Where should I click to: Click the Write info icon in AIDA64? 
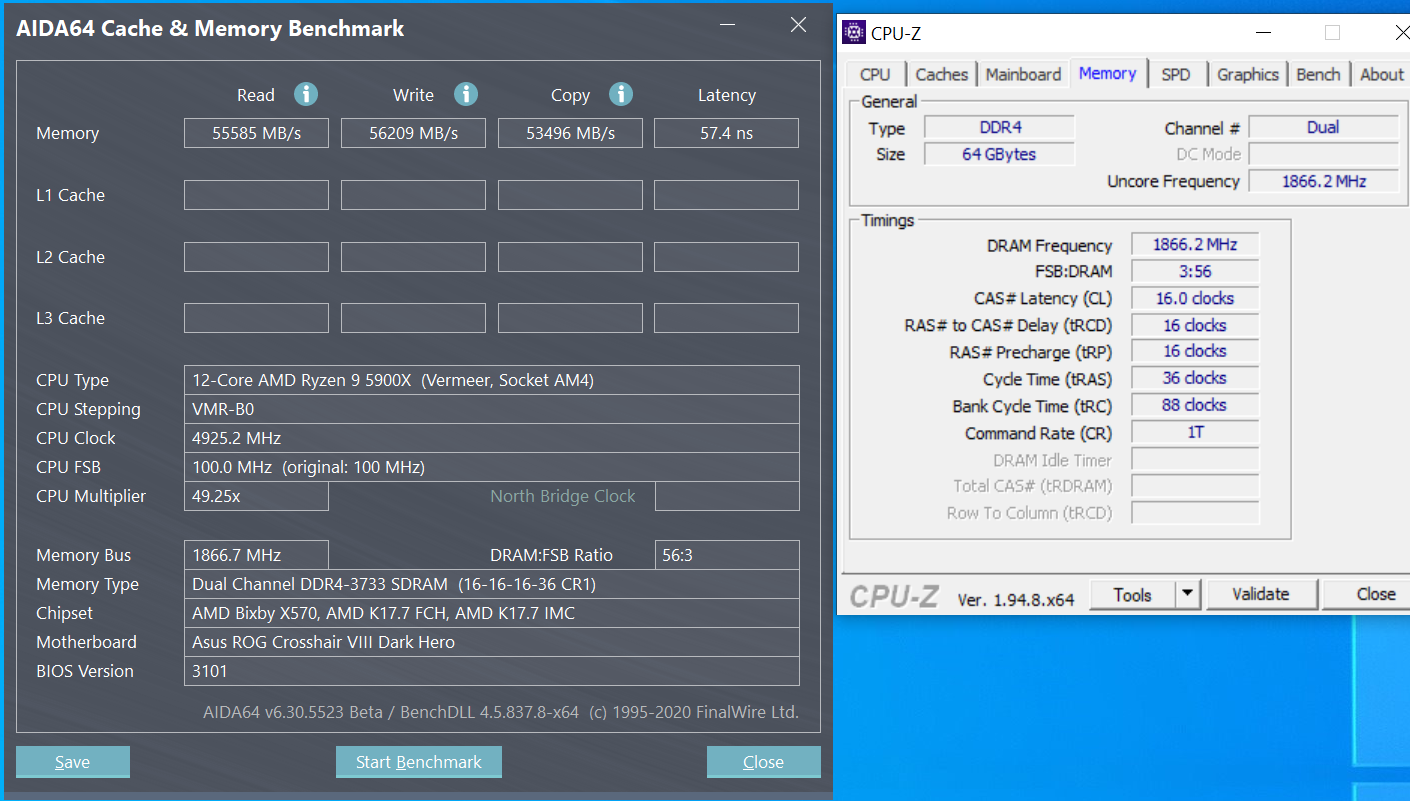[466, 94]
